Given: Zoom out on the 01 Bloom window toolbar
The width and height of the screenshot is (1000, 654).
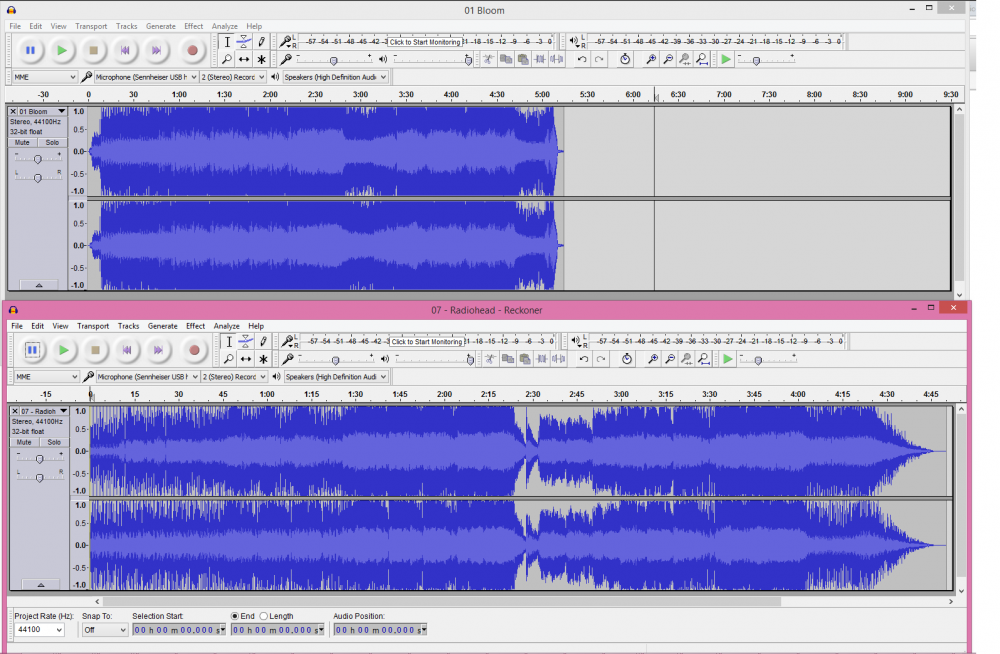Looking at the screenshot, I should coord(668,59).
